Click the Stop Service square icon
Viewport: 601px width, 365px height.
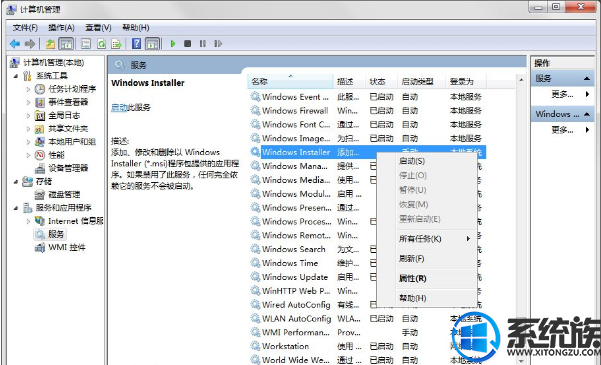(x=187, y=44)
